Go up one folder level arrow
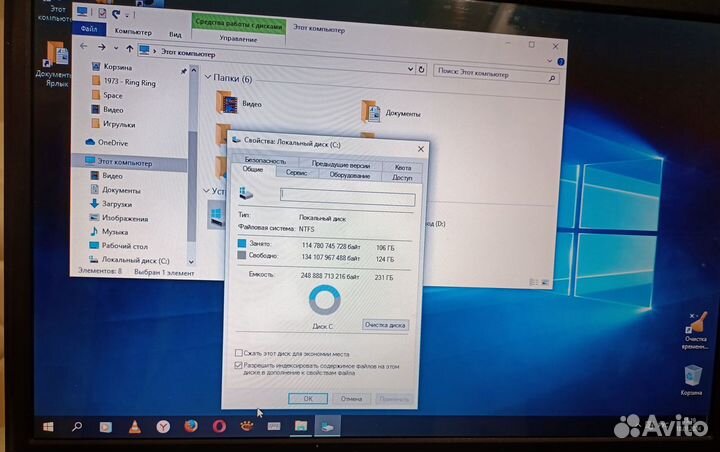The image size is (720, 452). 129,49
